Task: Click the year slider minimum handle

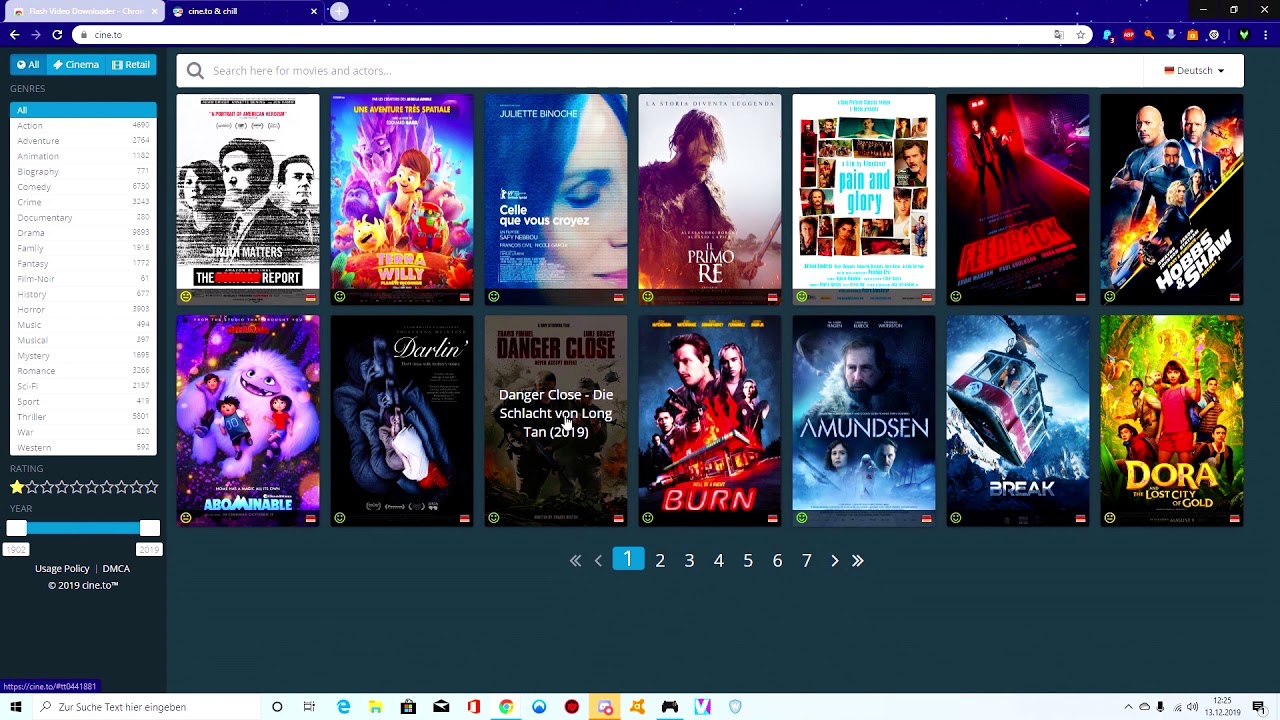Action: [17, 528]
